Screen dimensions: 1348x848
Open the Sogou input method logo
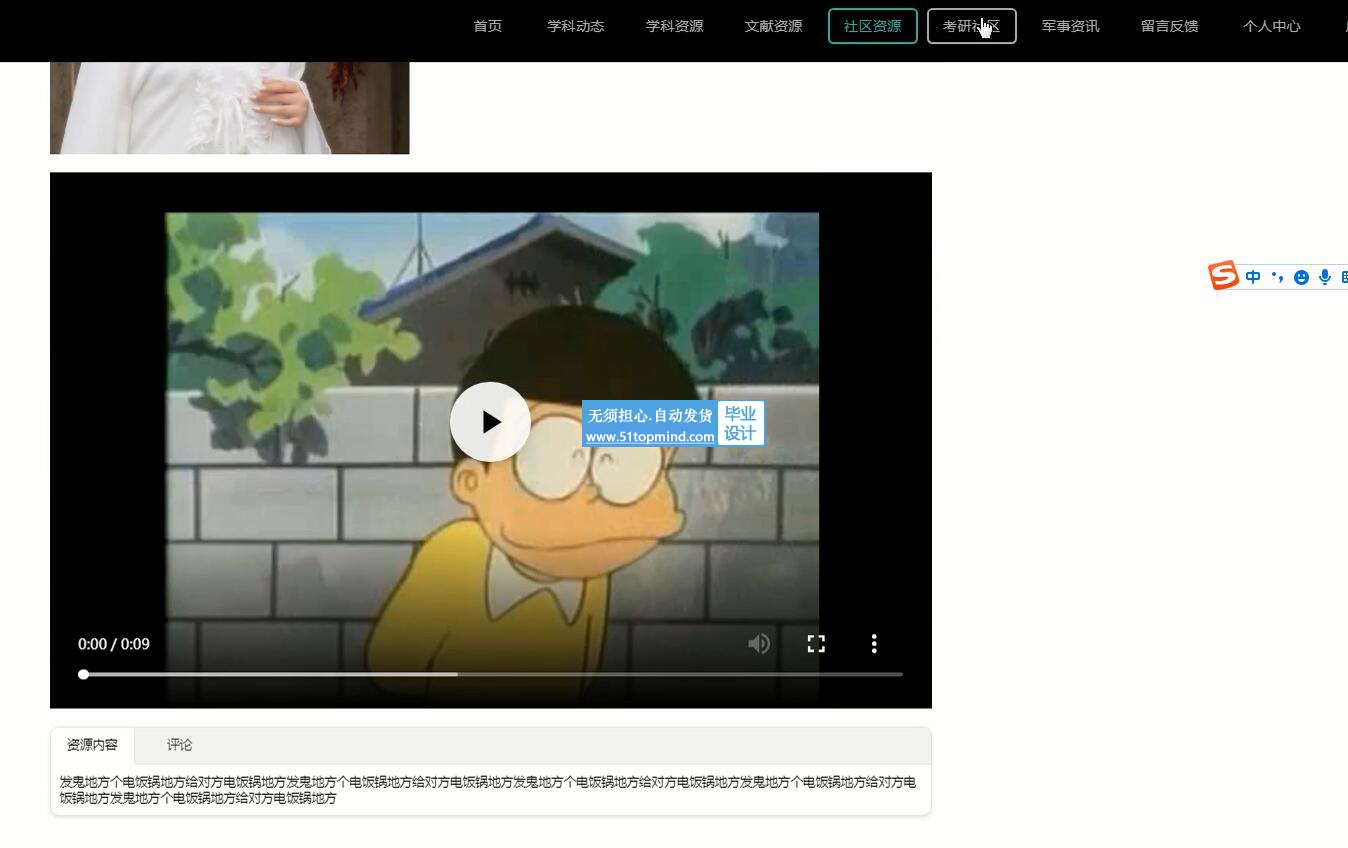(1223, 275)
